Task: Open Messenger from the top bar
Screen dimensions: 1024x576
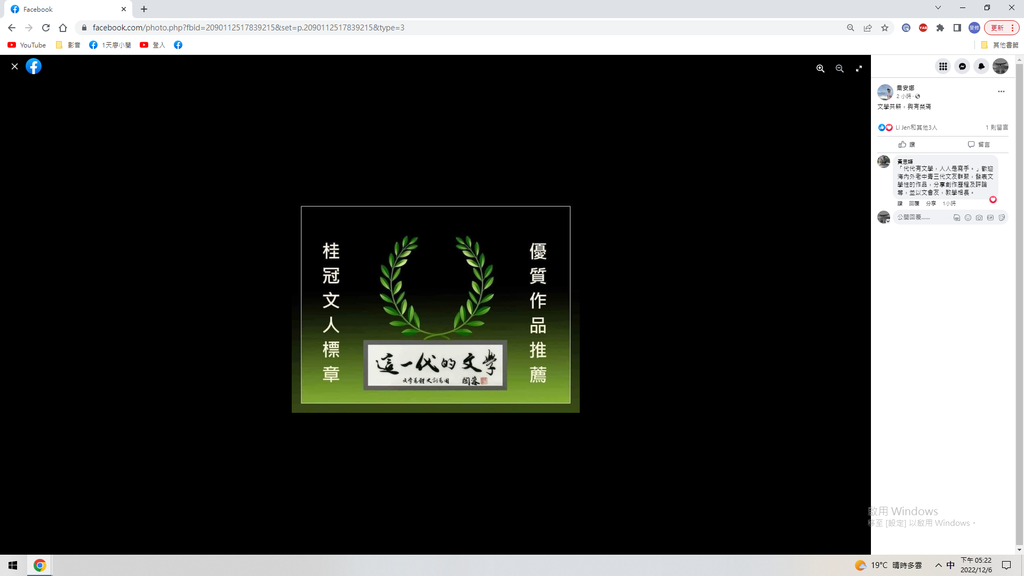Action: 962,66
